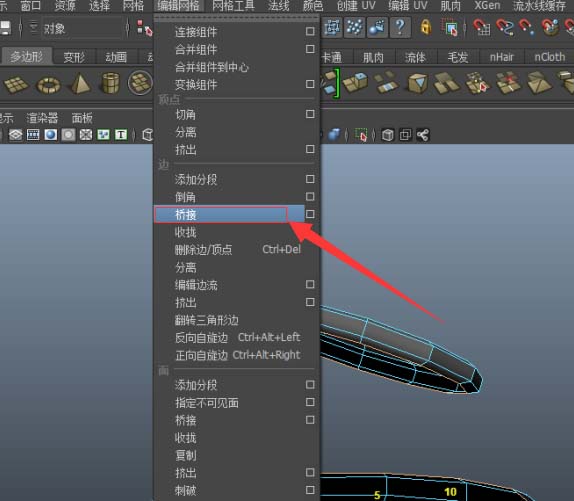Image resolution: width=574 pixels, height=501 pixels.
Task: Open option box for 编辑边流
Action: click(x=310, y=284)
